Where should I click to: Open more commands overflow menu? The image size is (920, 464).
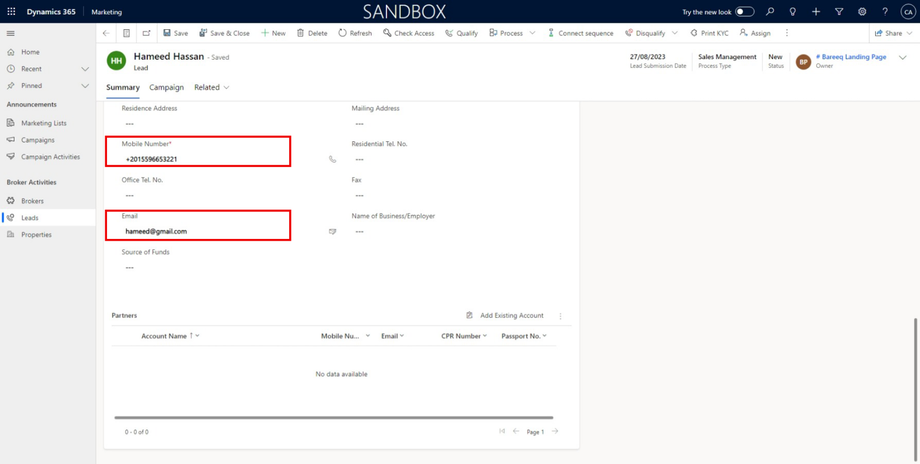coord(787,33)
